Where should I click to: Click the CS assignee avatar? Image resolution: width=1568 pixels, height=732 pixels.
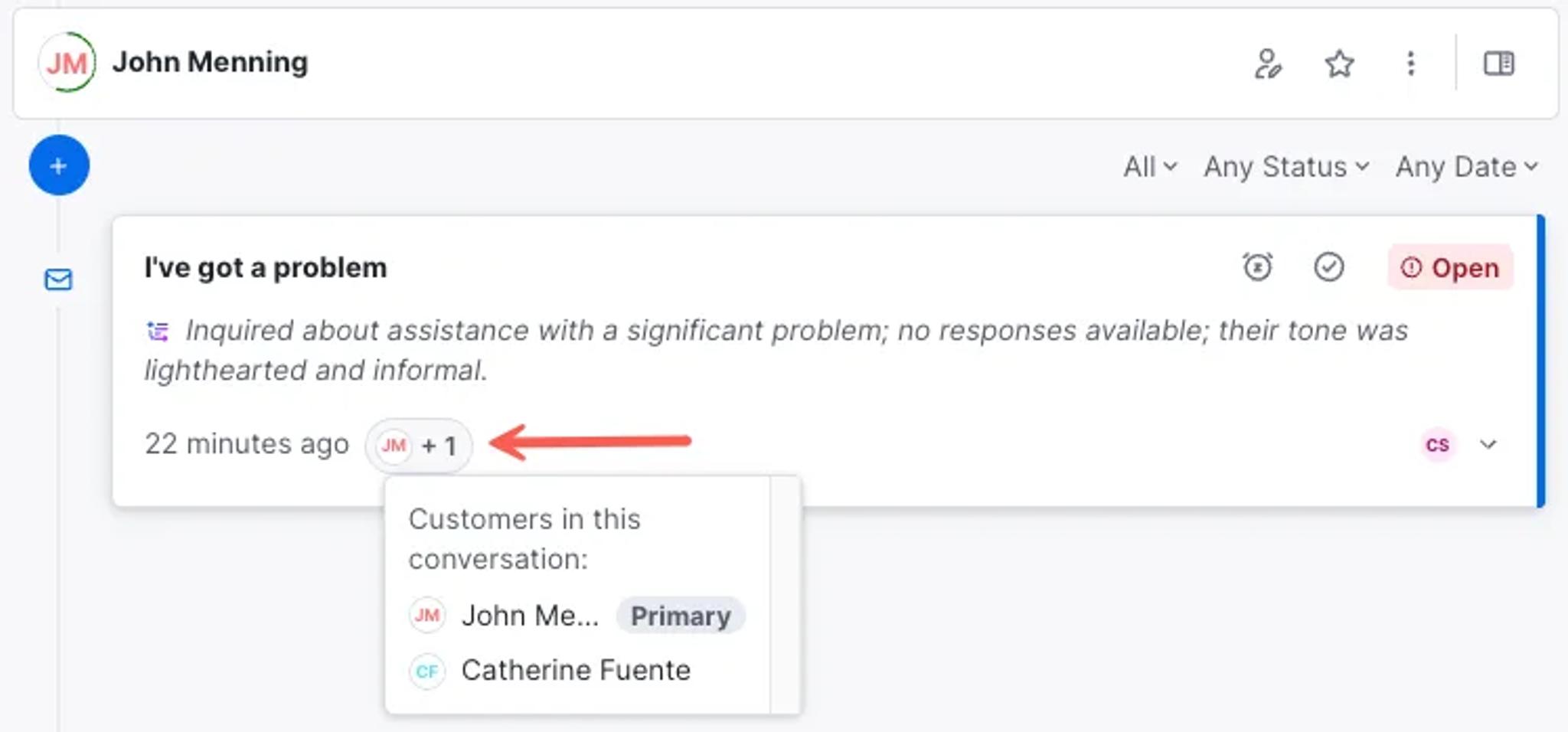[1437, 445]
